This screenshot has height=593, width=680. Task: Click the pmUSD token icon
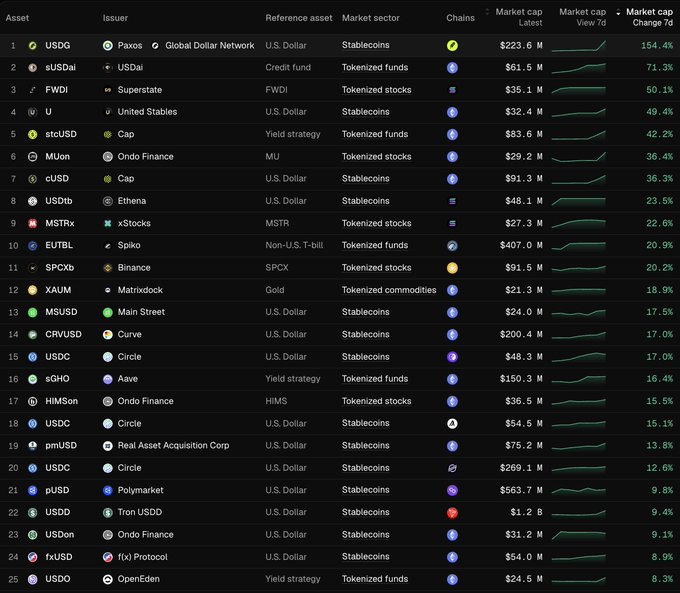click(x=33, y=446)
